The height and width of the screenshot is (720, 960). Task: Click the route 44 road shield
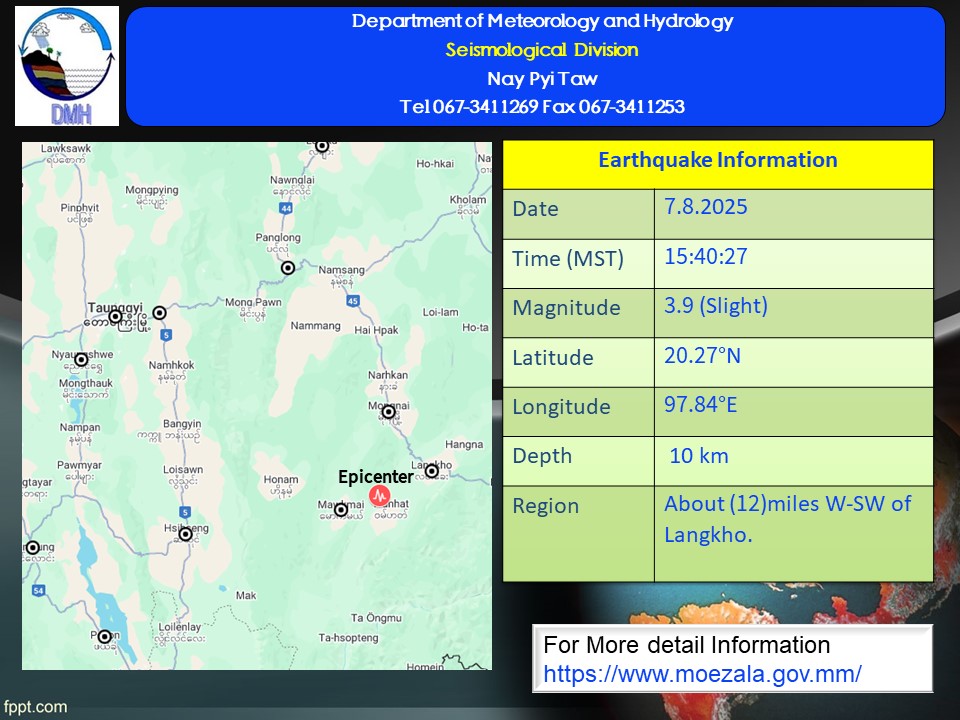pyautogui.click(x=286, y=208)
